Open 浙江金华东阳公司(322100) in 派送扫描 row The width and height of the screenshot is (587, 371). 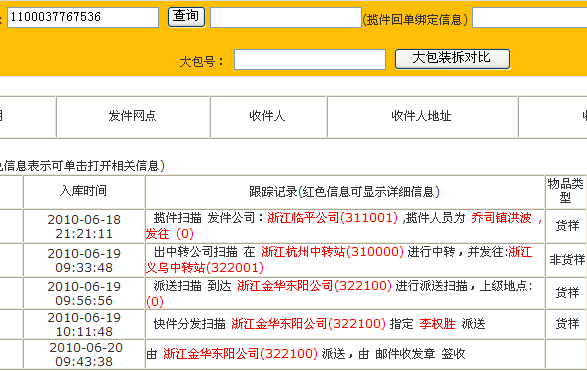(314, 286)
